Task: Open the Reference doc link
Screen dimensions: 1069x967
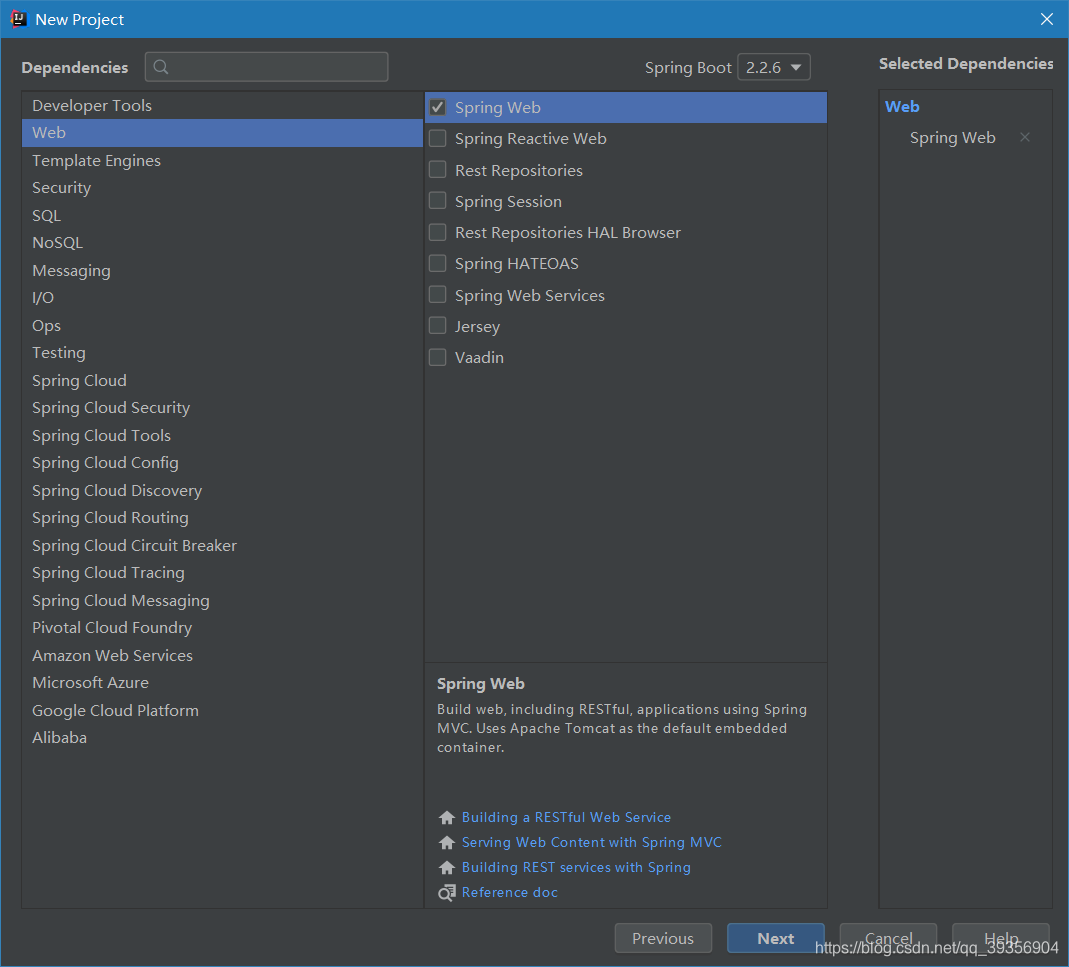Action: tap(509, 893)
